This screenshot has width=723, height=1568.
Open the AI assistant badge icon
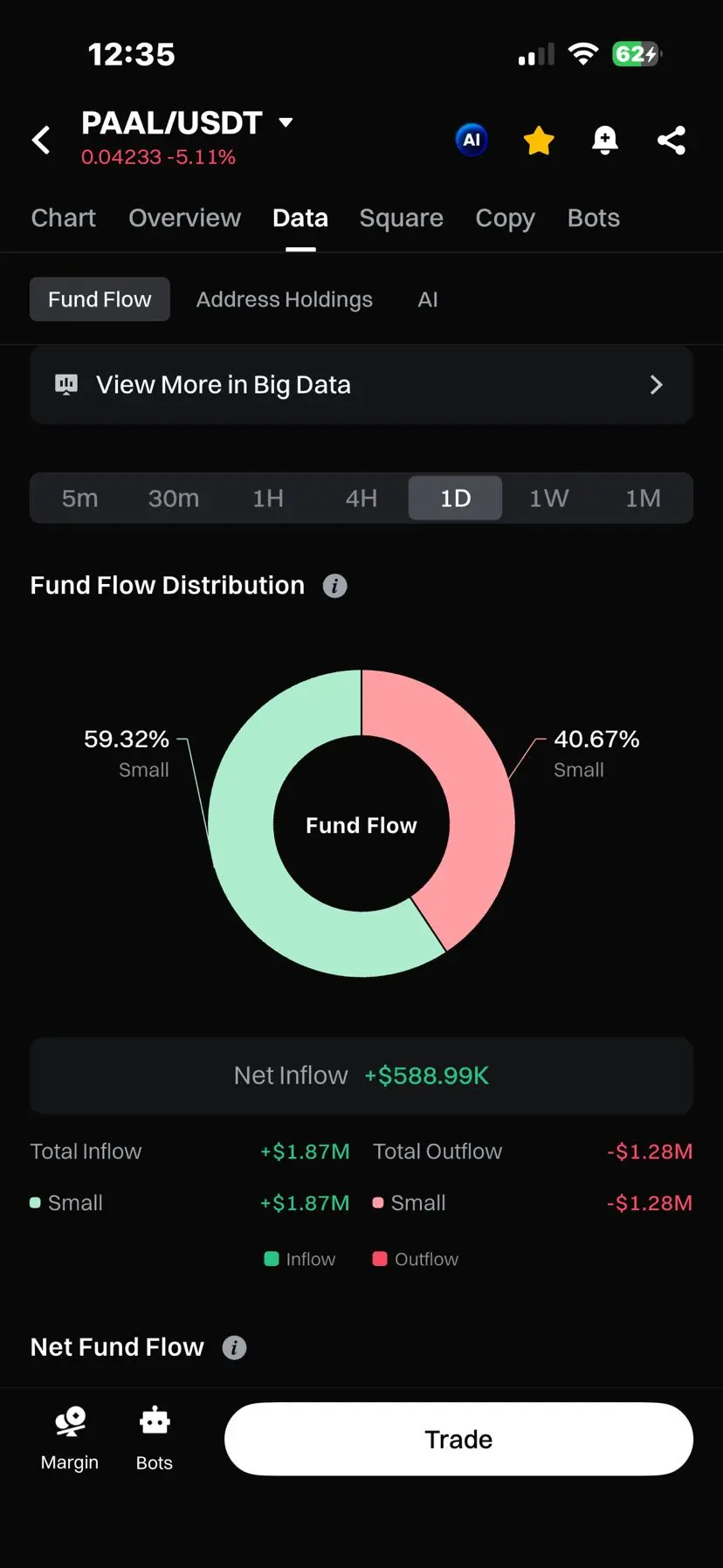pyautogui.click(x=472, y=140)
